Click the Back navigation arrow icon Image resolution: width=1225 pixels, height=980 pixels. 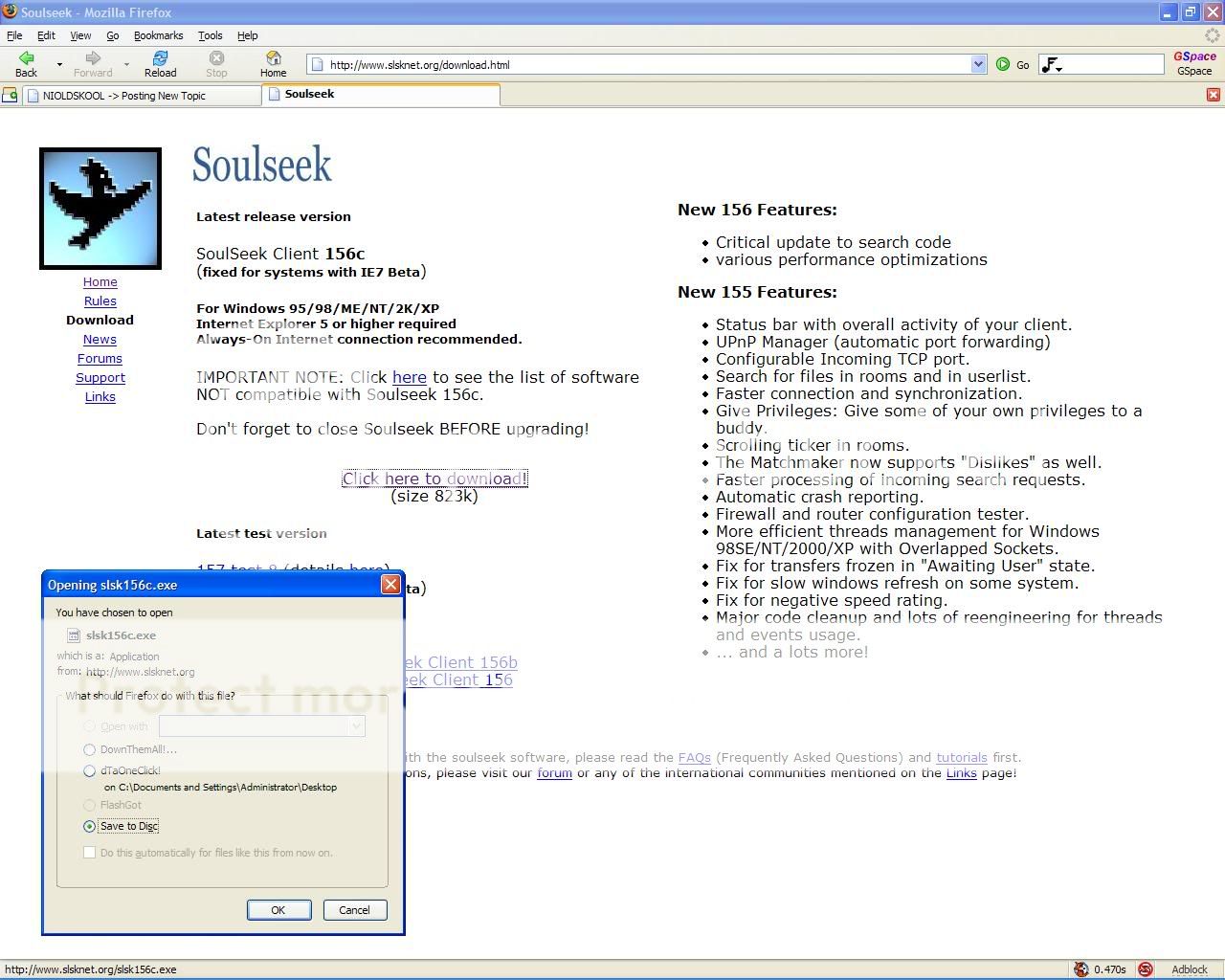point(26,59)
